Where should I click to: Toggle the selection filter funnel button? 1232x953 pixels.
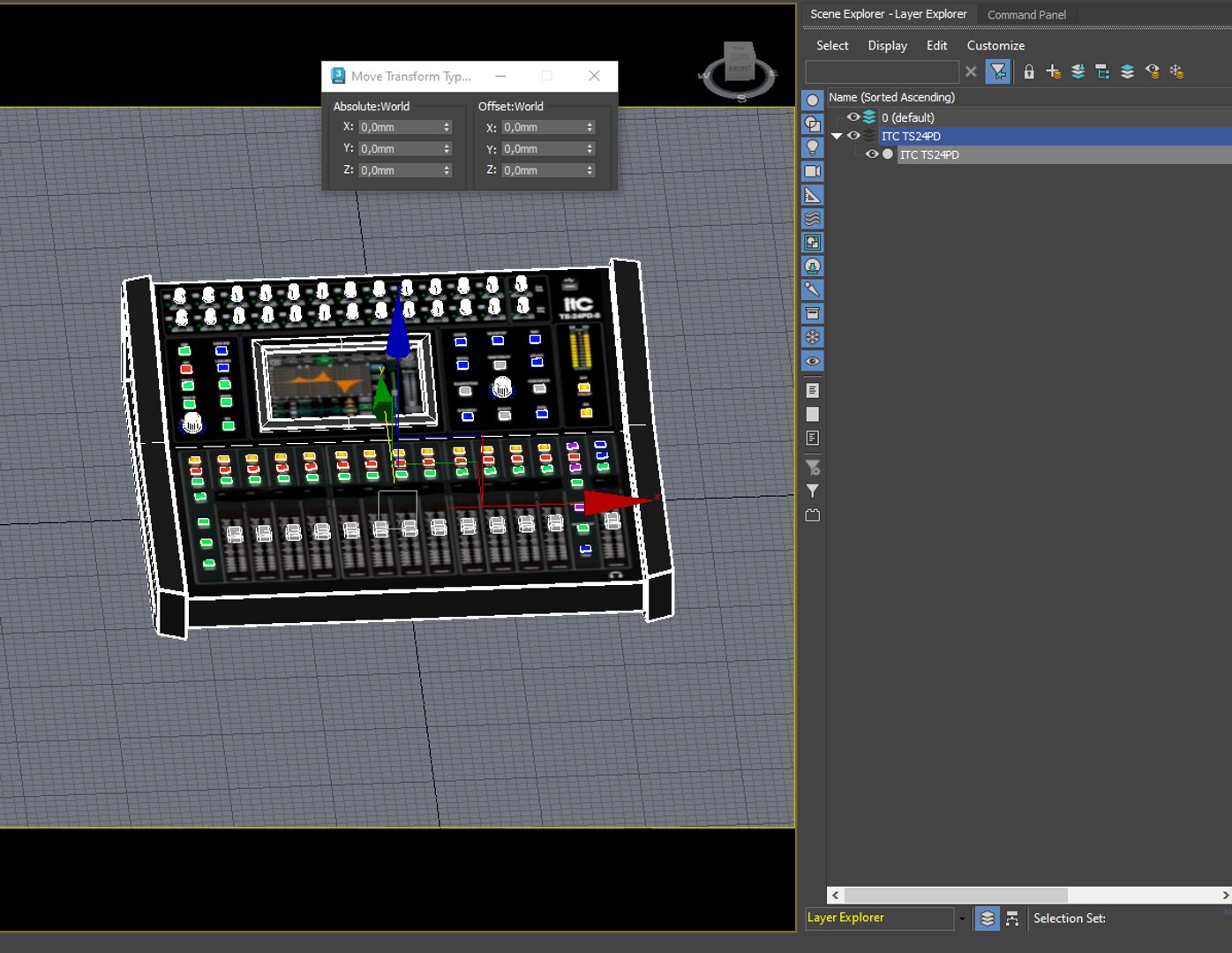pos(998,71)
